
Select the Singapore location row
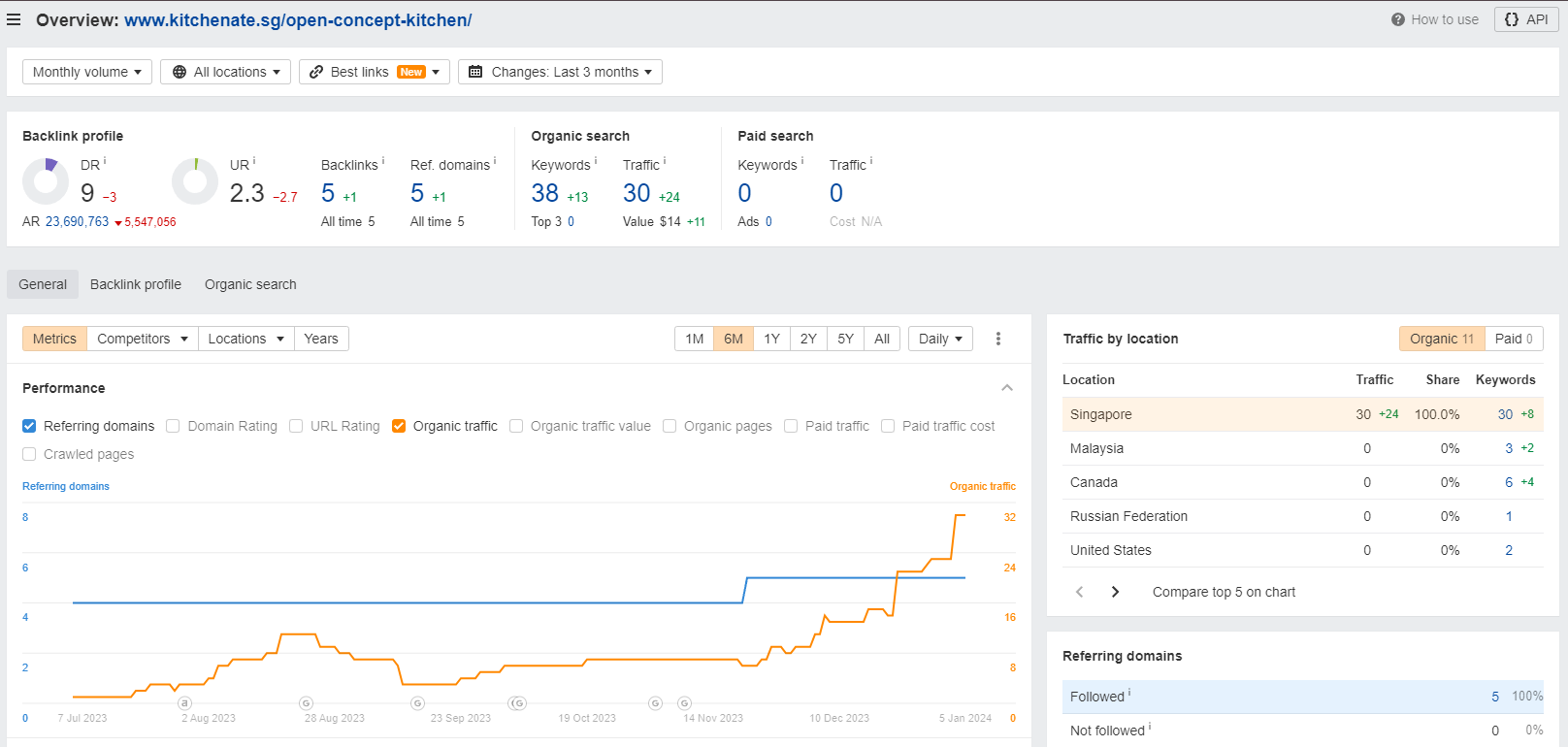(1303, 414)
